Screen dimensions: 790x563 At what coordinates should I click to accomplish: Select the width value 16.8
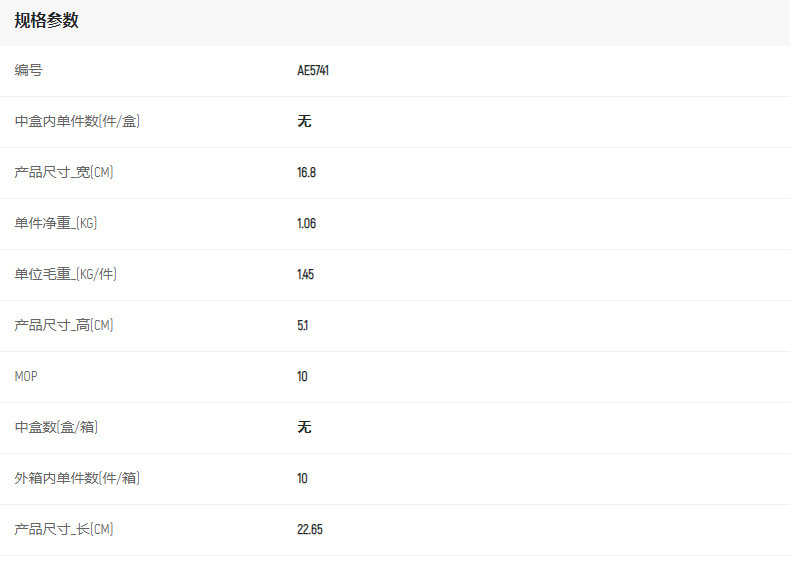tap(306, 173)
